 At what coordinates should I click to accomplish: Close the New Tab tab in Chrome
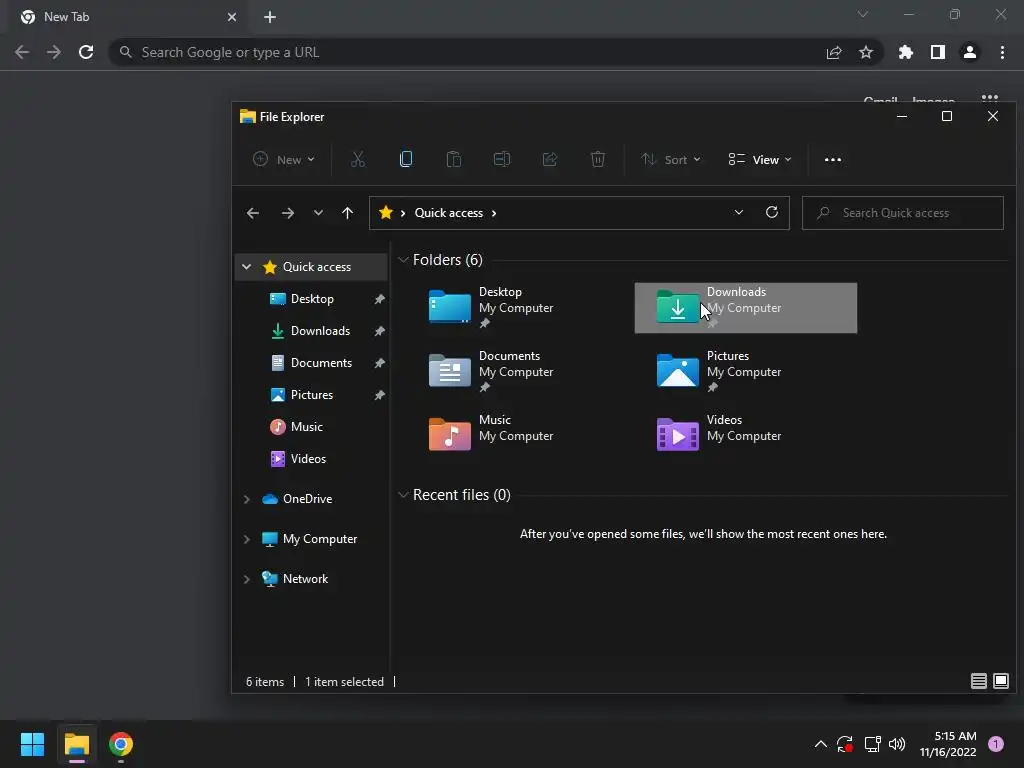(x=232, y=17)
